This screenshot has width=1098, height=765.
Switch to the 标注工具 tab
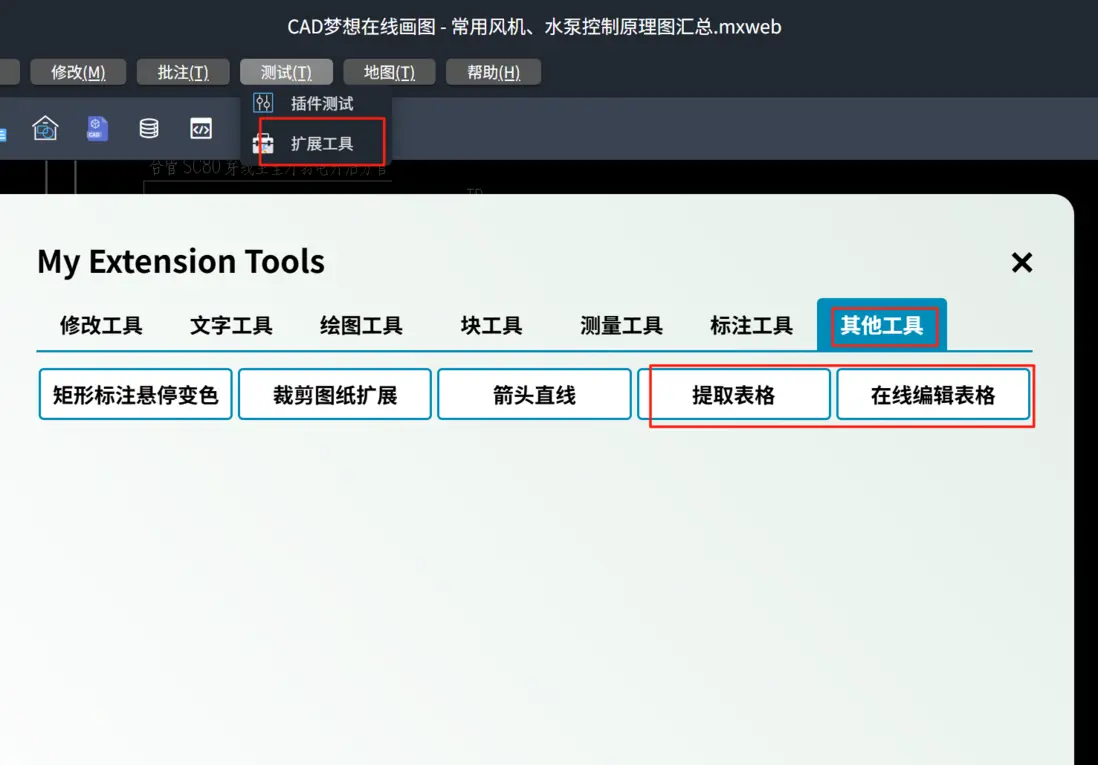pyautogui.click(x=751, y=325)
